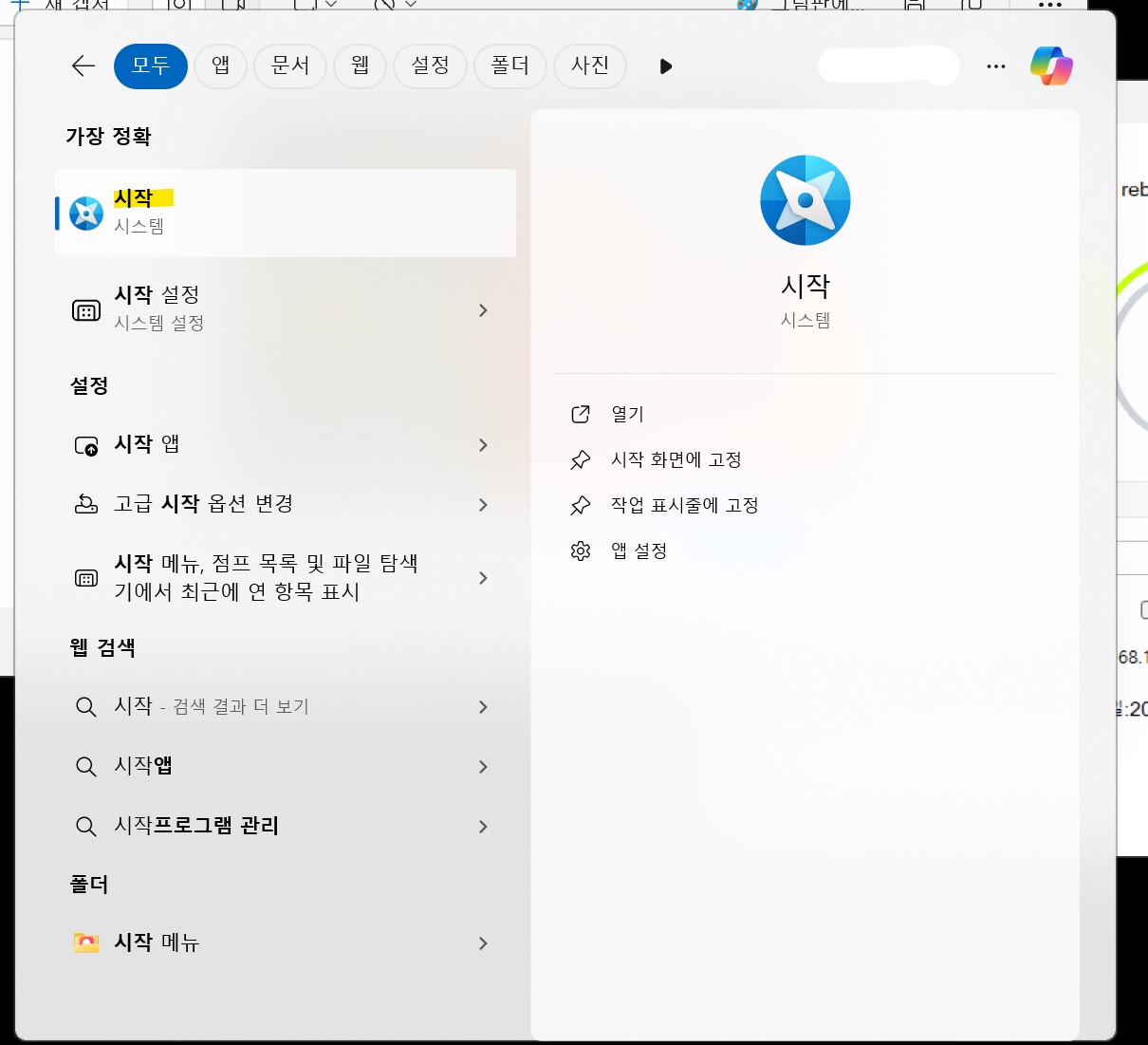Image resolution: width=1148 pixels, height=1045 pixels.
Task: Click the 고급 시작 옵션 recovery icon
Action: (x=86, y=504)
